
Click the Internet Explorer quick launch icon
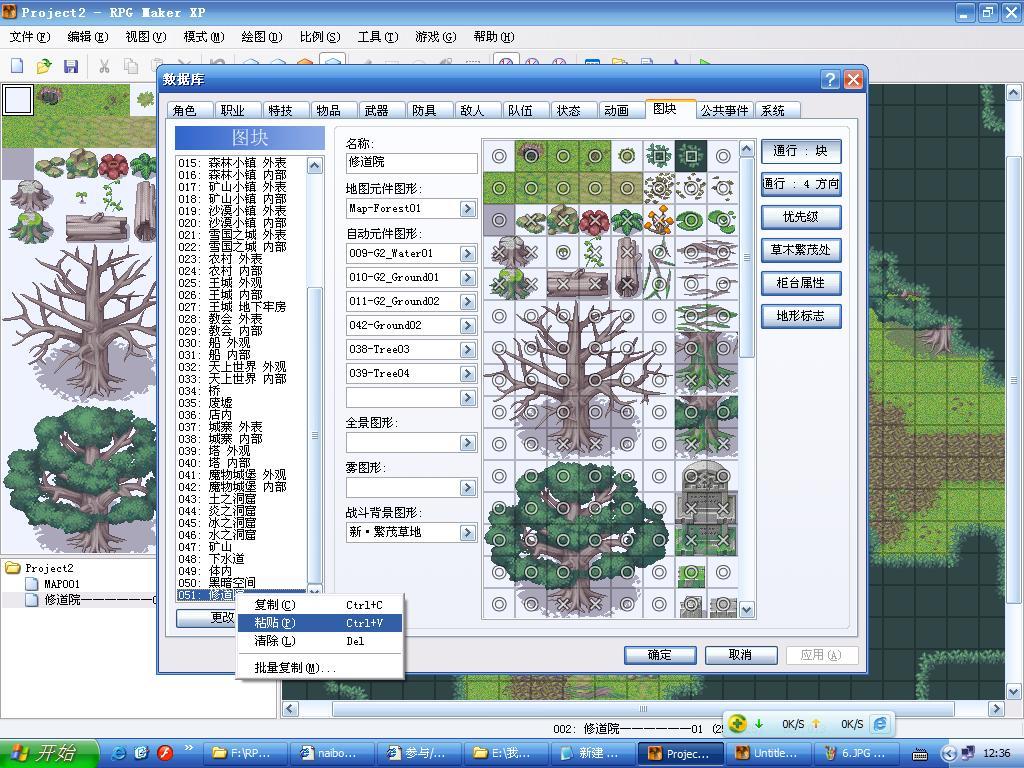(x=119, y=753)
